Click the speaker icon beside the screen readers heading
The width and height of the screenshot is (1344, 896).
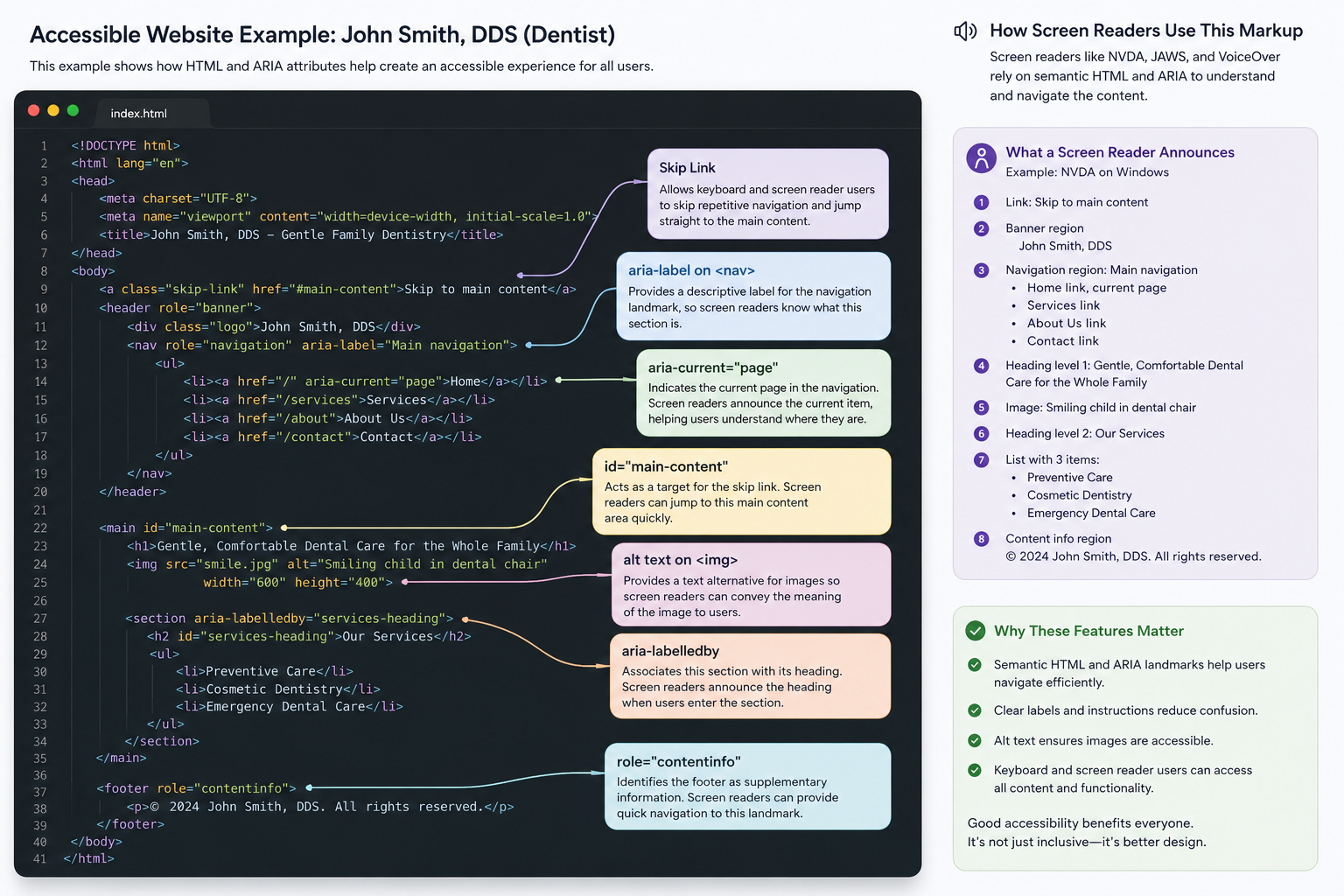point(965,31)
